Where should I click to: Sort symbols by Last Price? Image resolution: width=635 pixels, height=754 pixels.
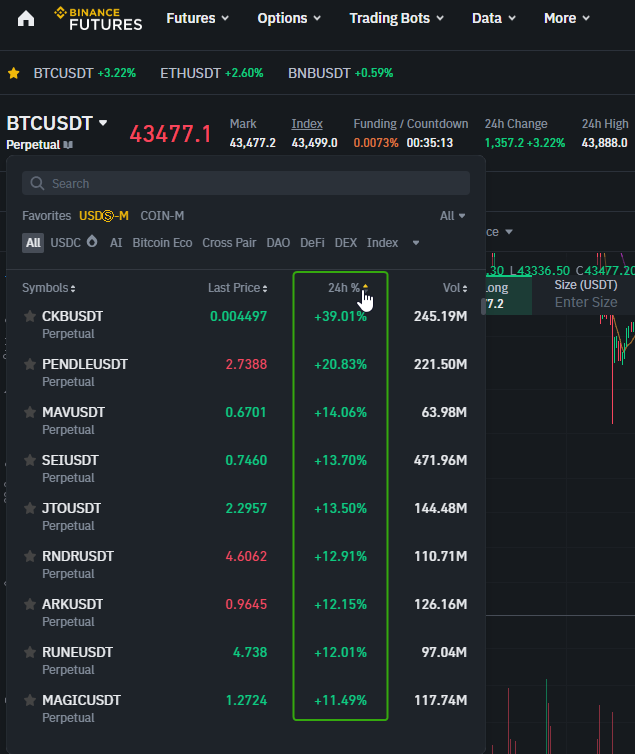point(238,288)
